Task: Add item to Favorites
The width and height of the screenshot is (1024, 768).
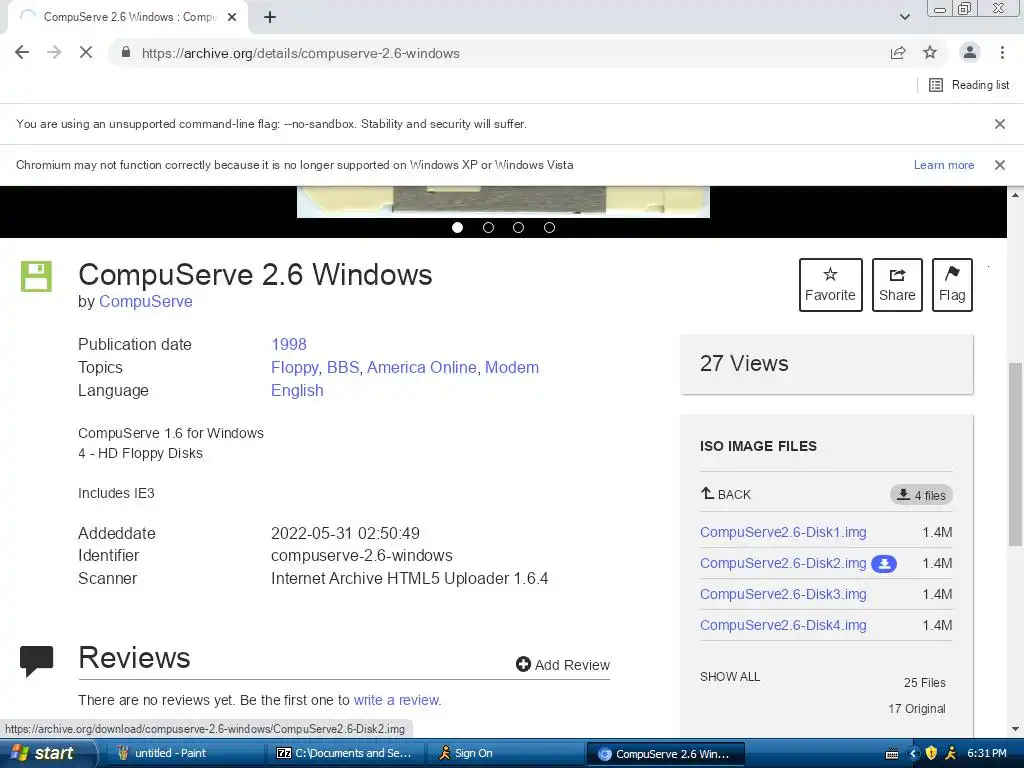Action: click(x=830, y=285)
